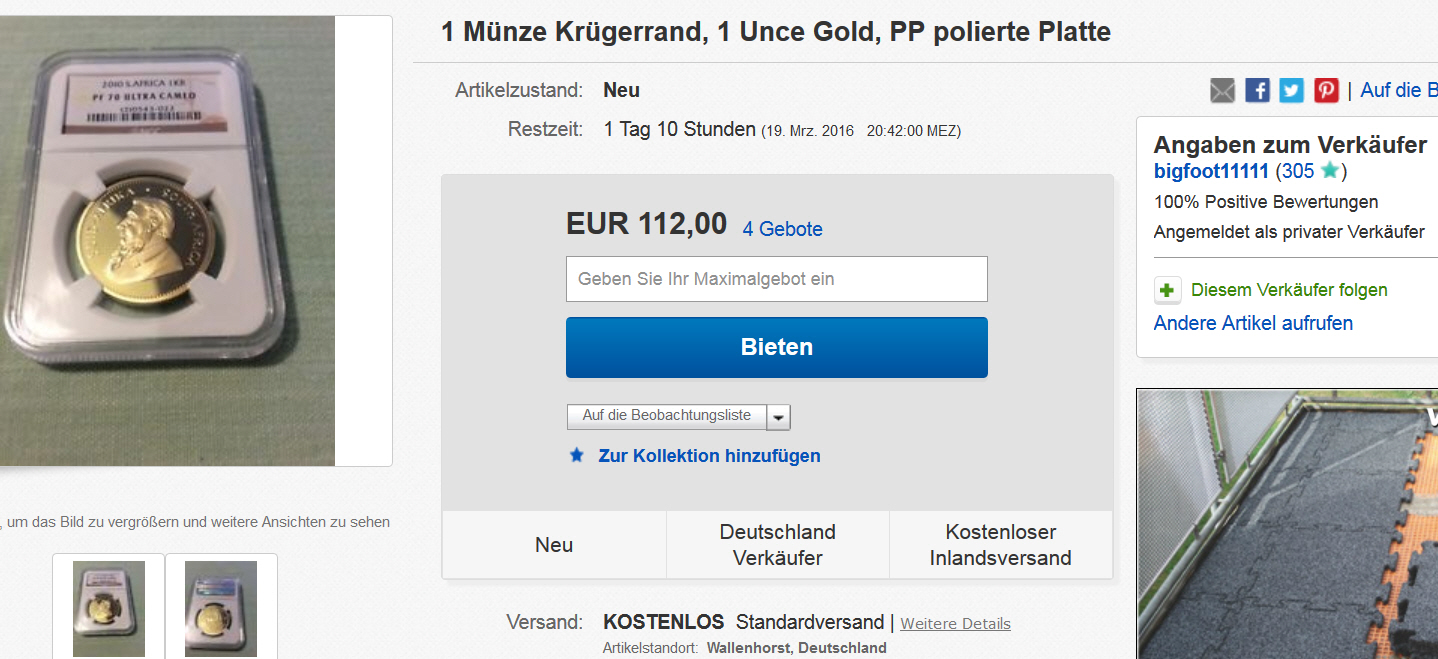Pin this listing on Pinterest
The image size is (1438, 659).
[1326, 91]
